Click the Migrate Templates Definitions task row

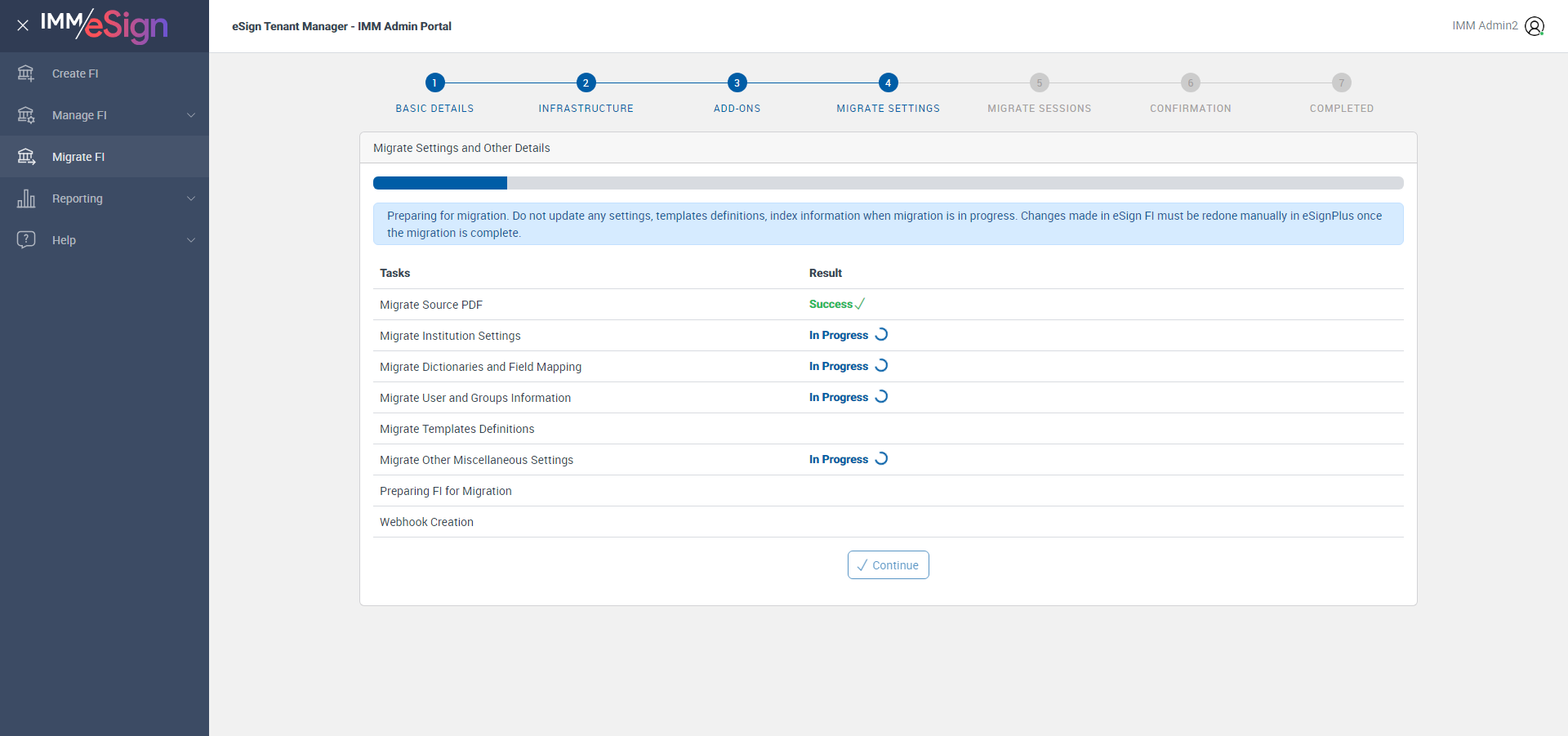tap(457, 429)
